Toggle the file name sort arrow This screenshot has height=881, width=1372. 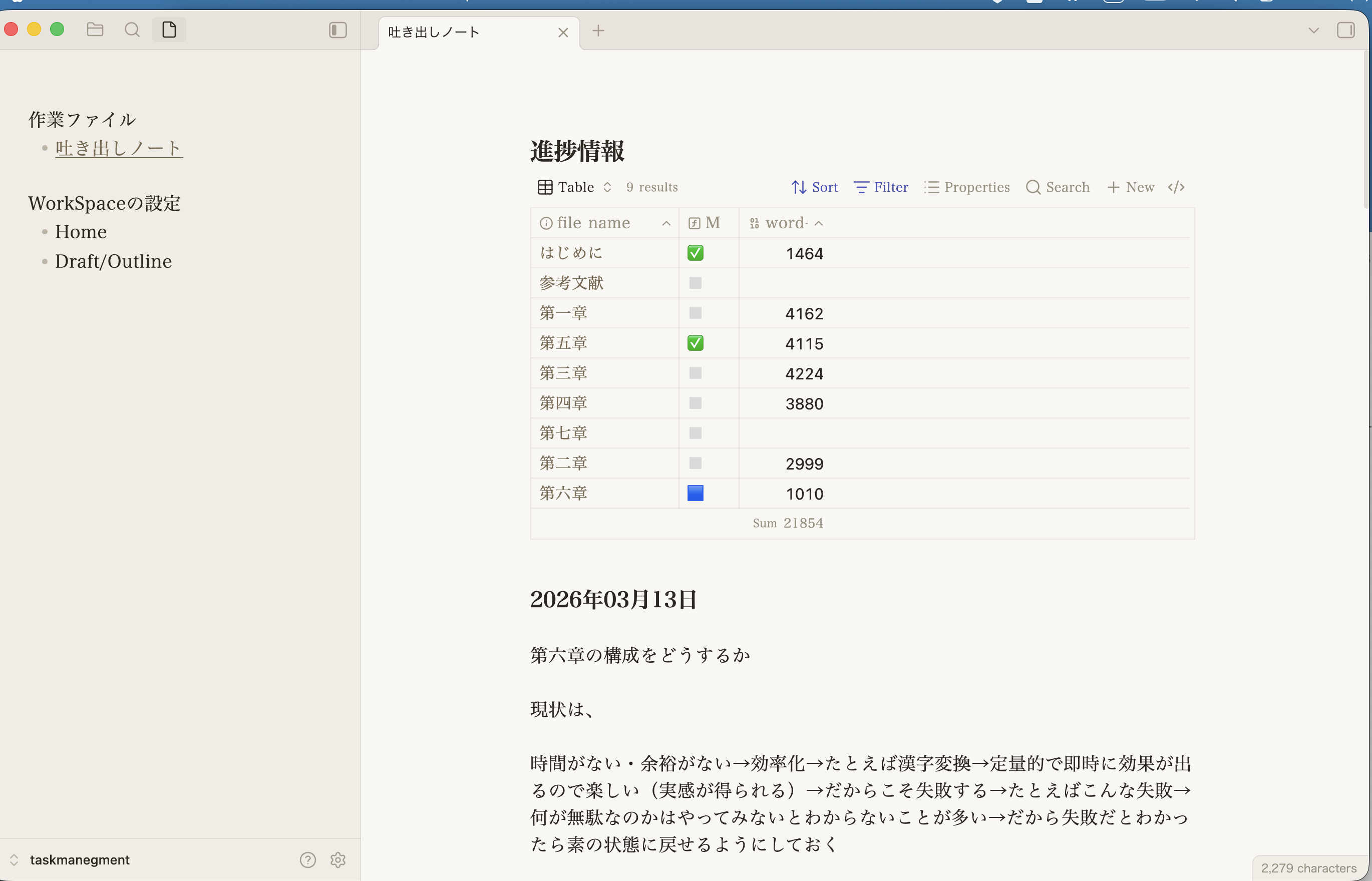coord(666,224)
